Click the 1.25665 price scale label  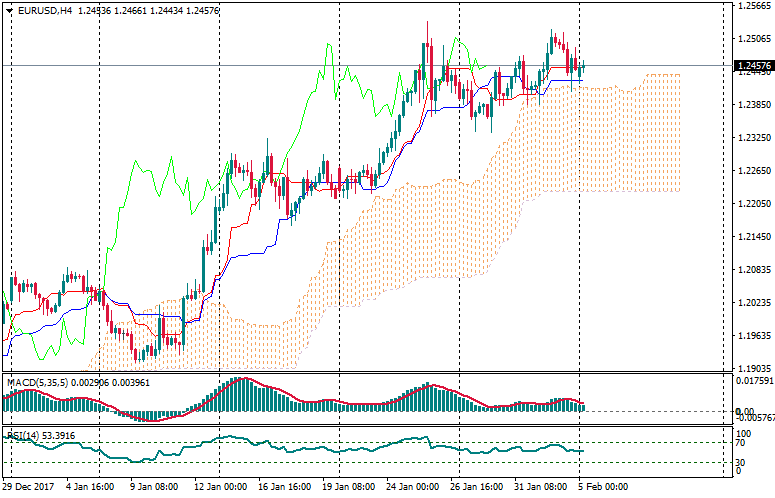[x=753, y=6]
